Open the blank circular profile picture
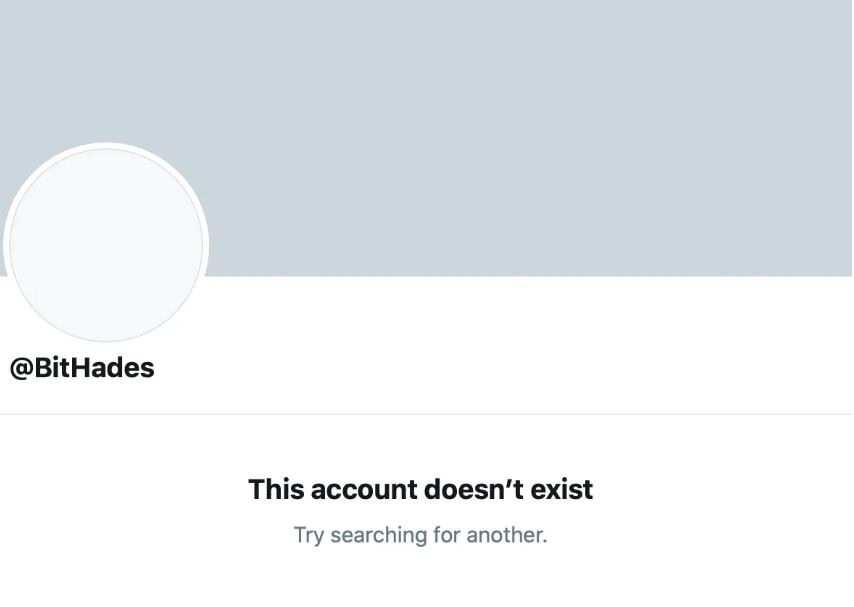854x607 pixels. click(106, 245)
